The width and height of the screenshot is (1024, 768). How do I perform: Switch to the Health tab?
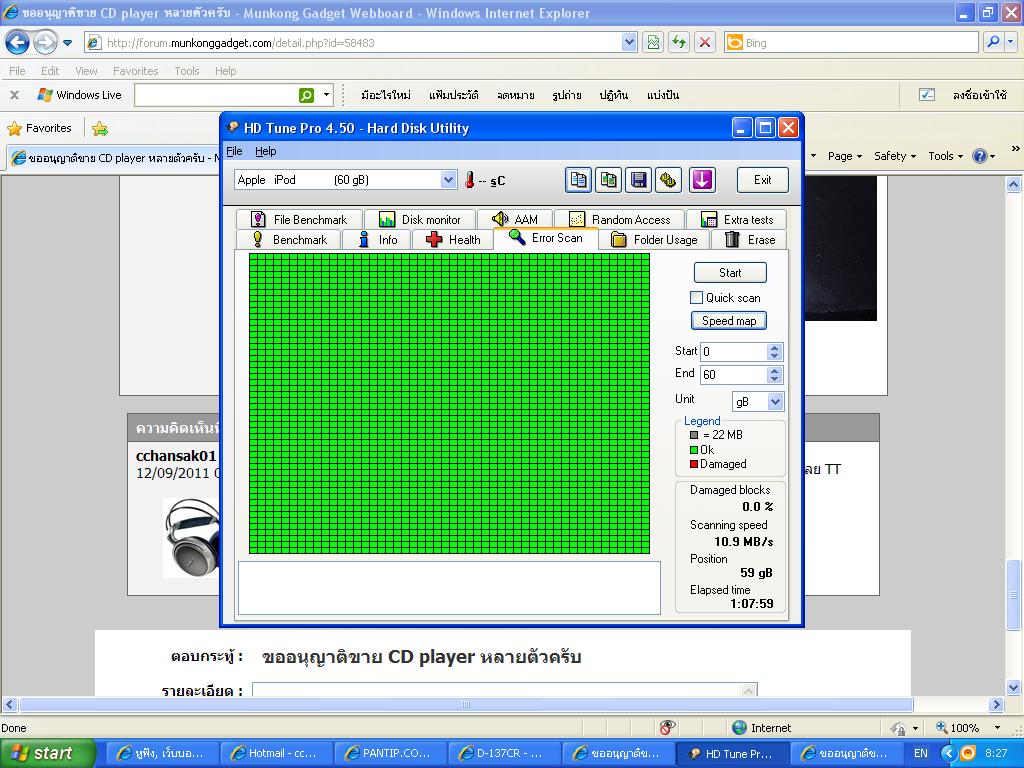453,240
